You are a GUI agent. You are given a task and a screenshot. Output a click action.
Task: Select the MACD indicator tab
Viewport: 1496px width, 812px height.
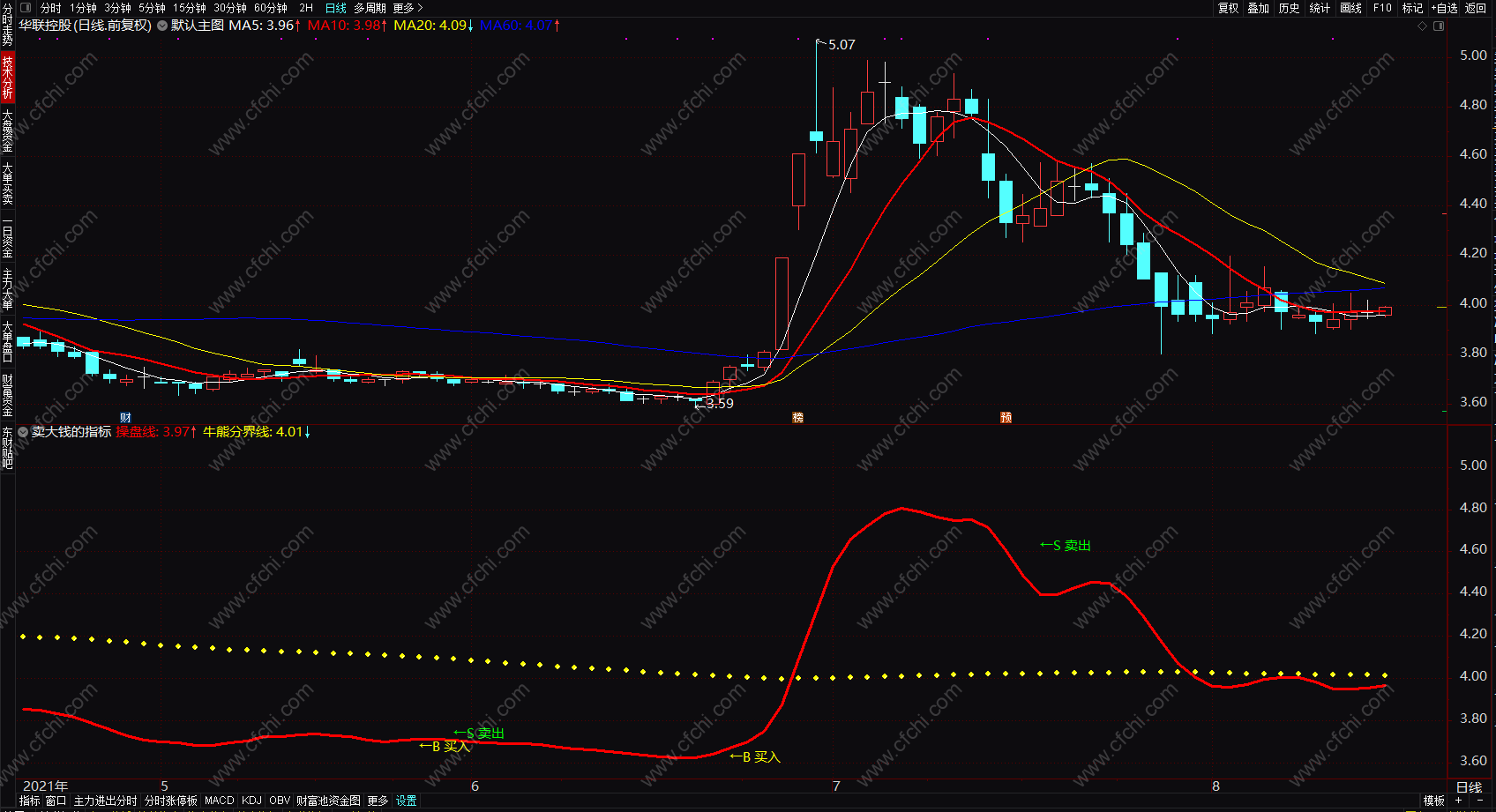(220, 801)
